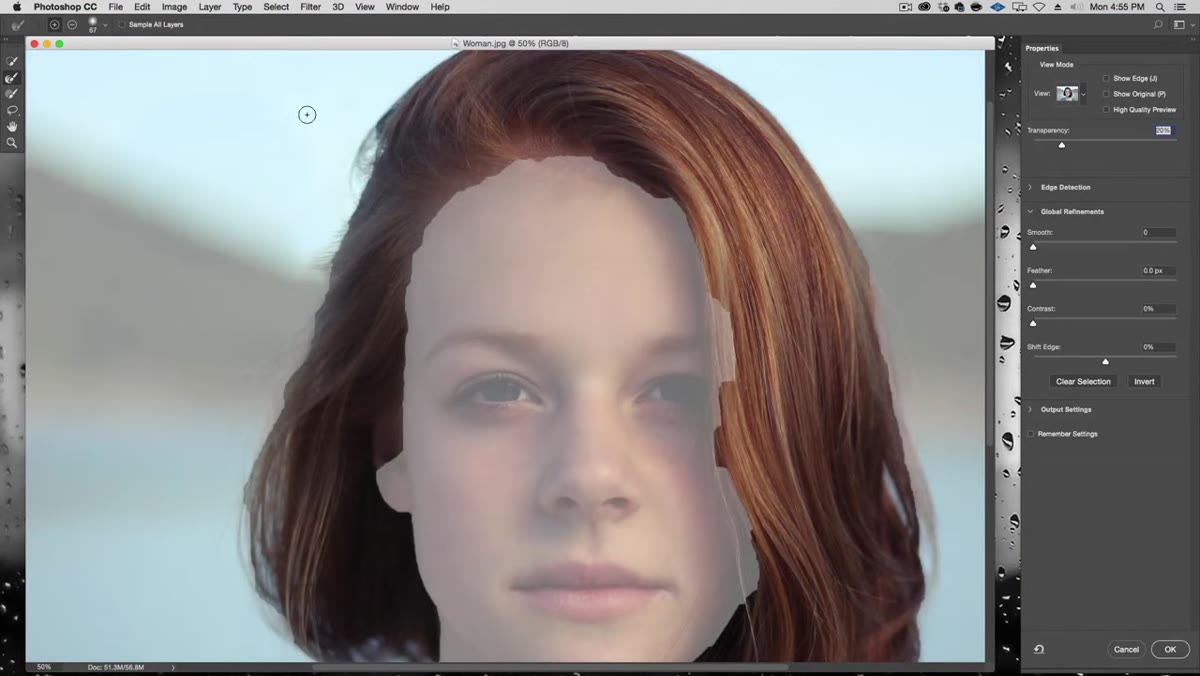
Task: Open the Apple menu
Action: click(x=16, y=7)
